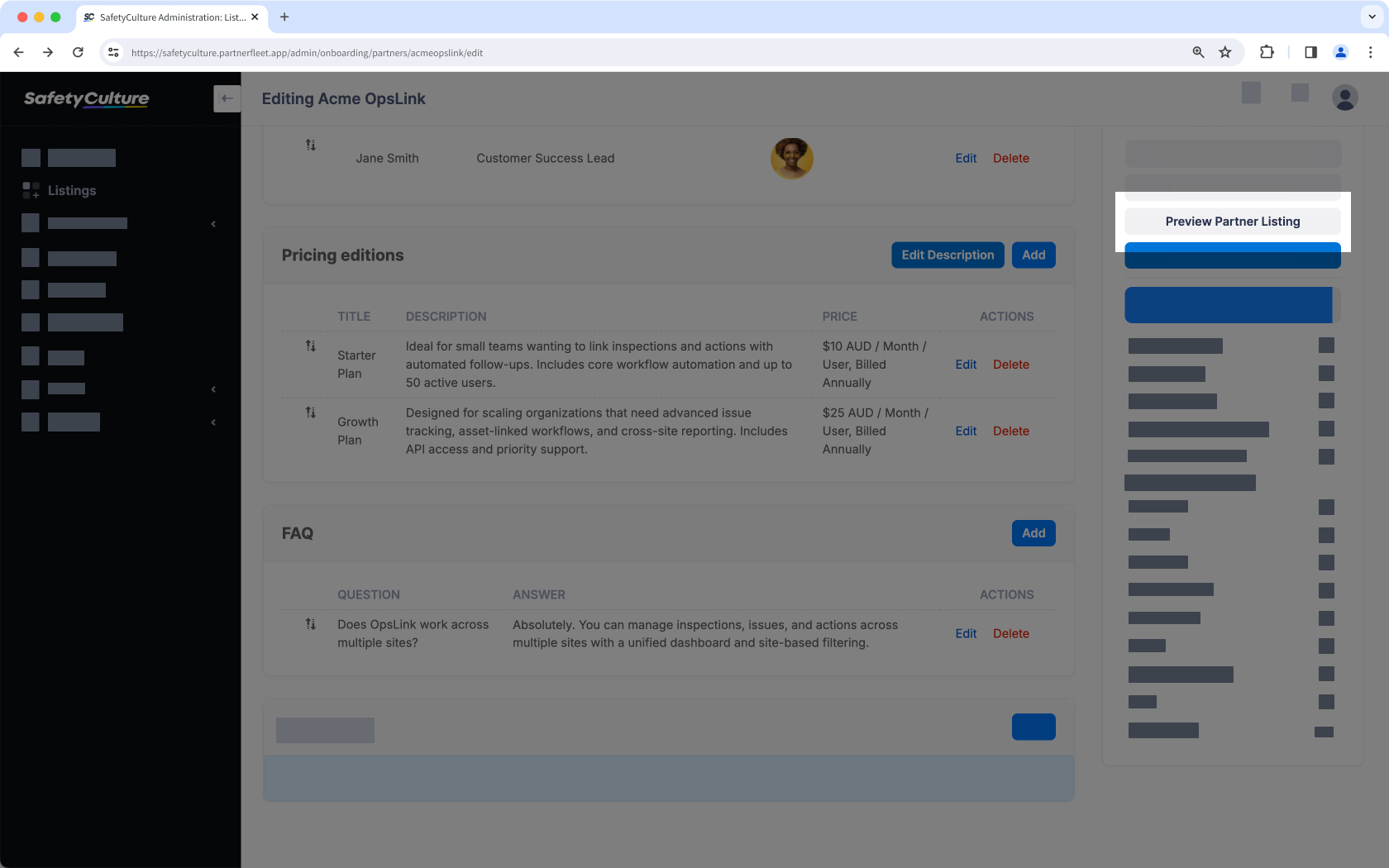This screenshot has height=868, width=1389.
Task: Bookmark this page with the star
Action: point(1225,52)
